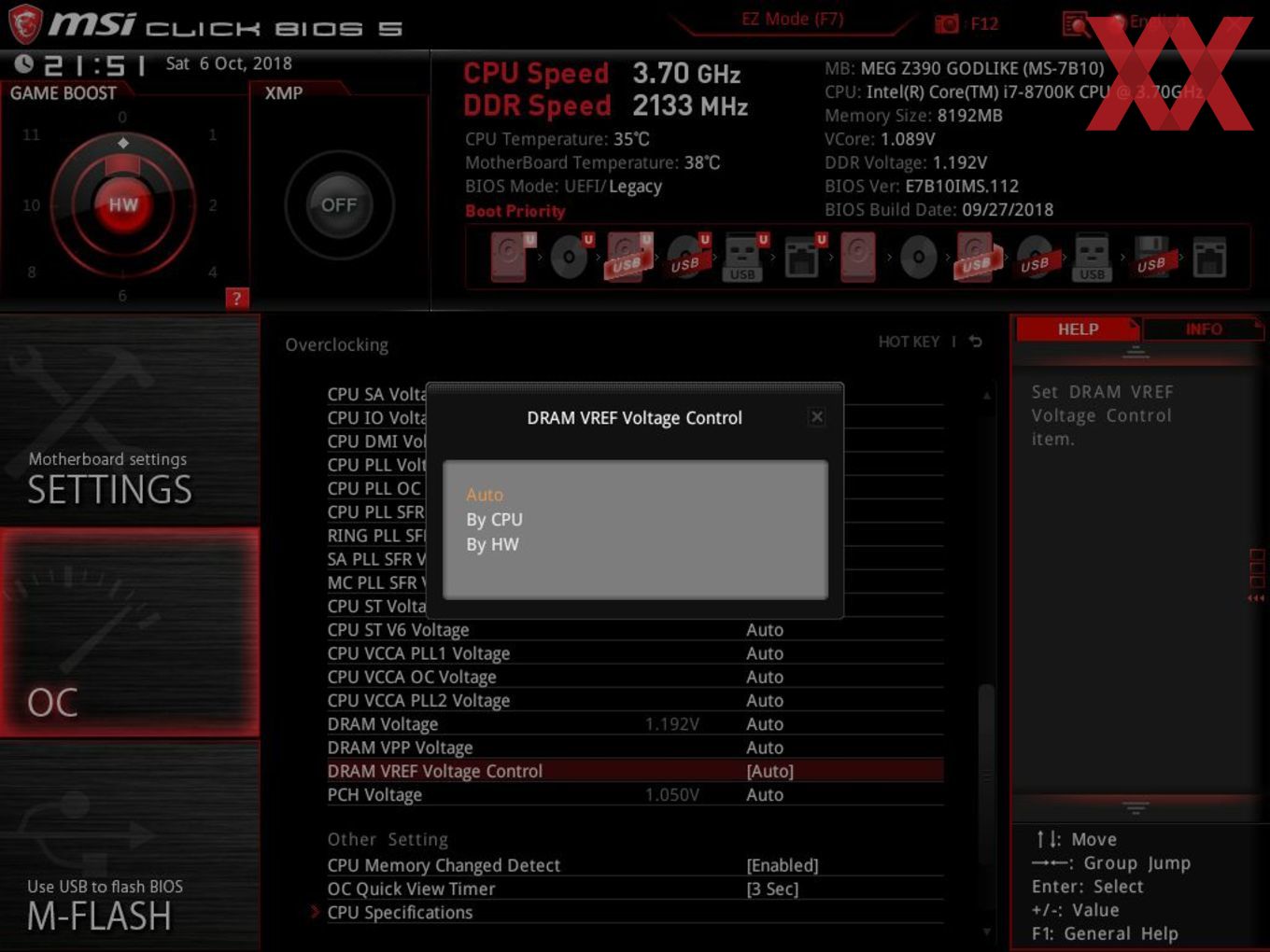This screenshot has width=1270, height=952.
Task: Switch to the HELP tab
Action: coord(1078,329)
